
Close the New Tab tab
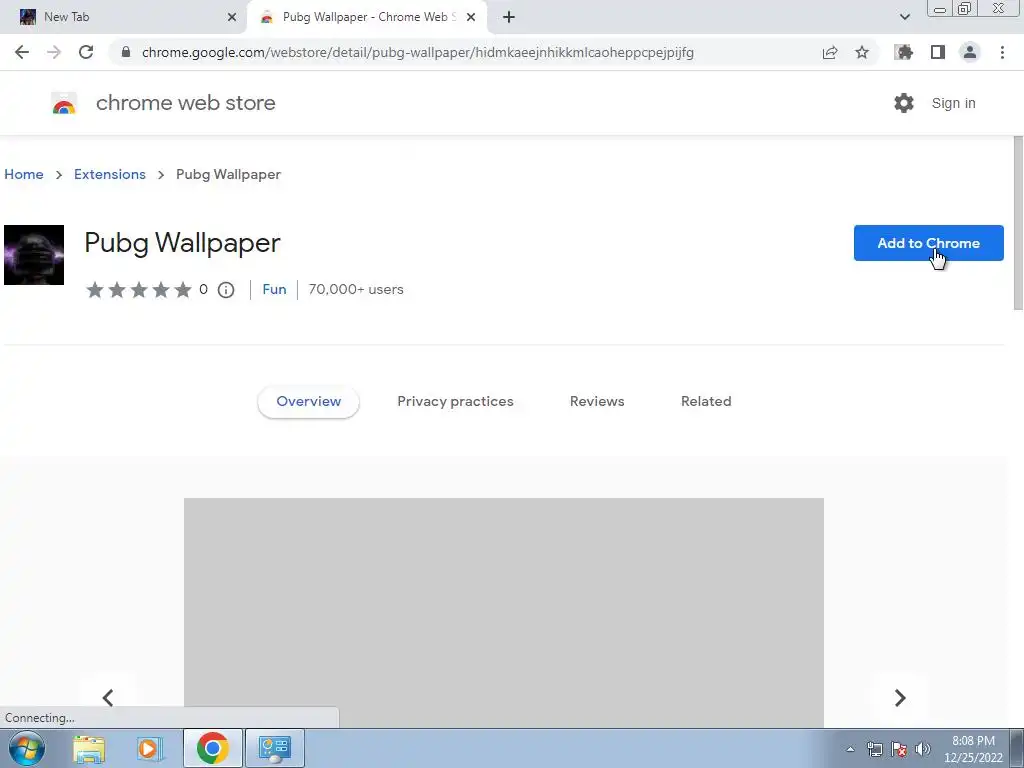pyautogui.click(x=232, y=17)
